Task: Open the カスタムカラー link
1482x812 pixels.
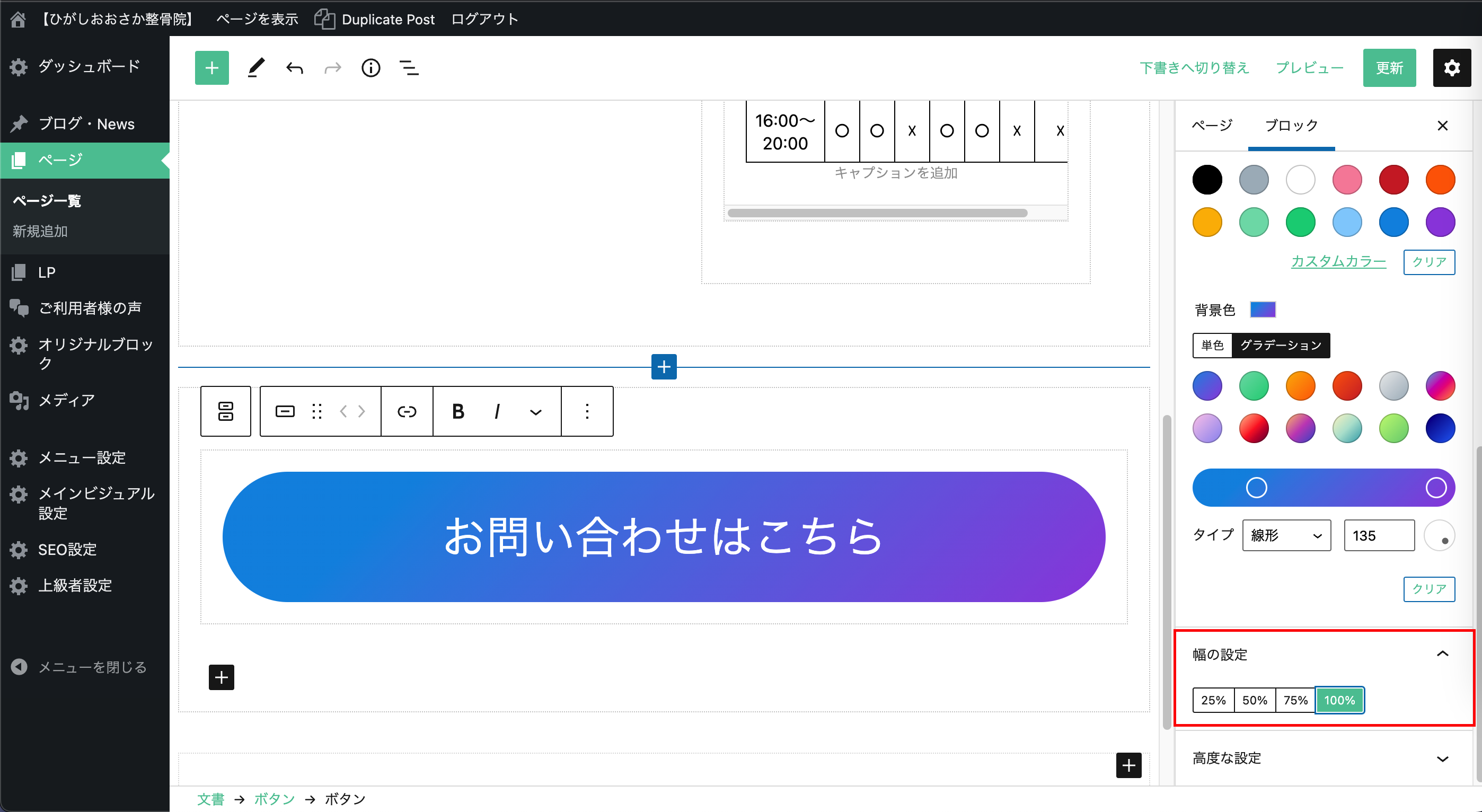Action: [1338, 262]
